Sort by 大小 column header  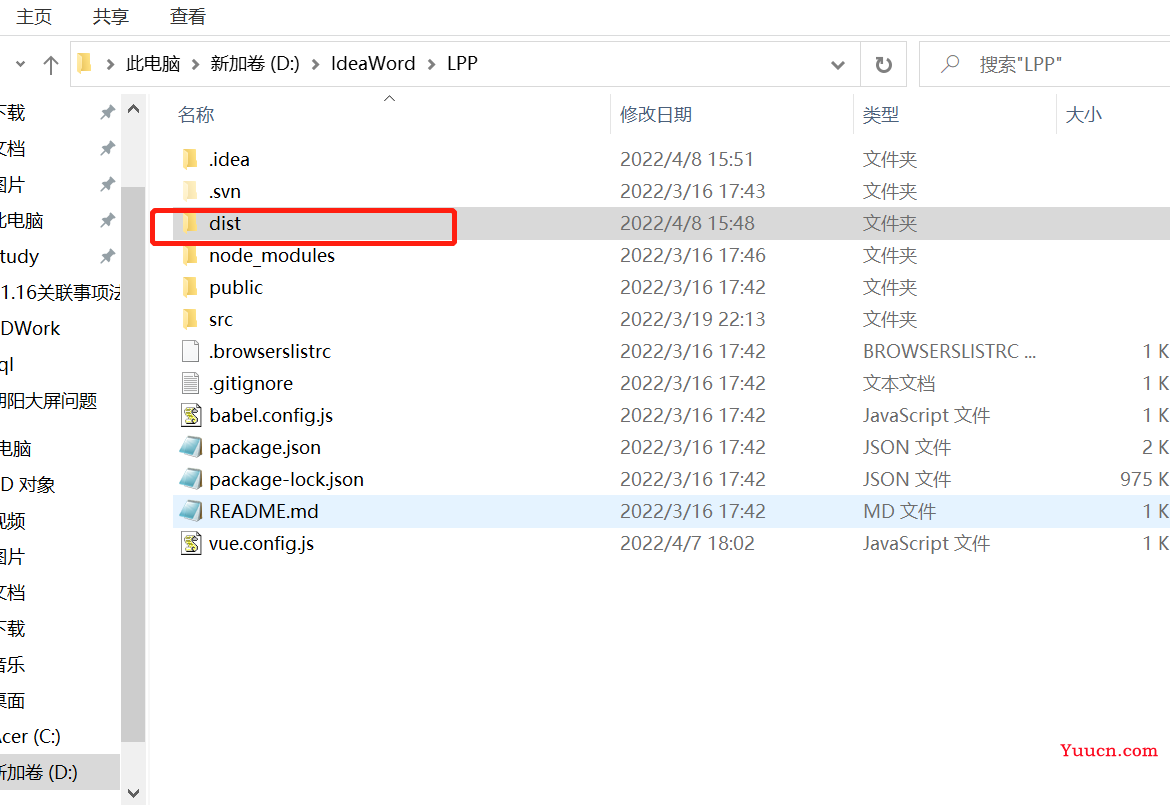pos(1083,114)
